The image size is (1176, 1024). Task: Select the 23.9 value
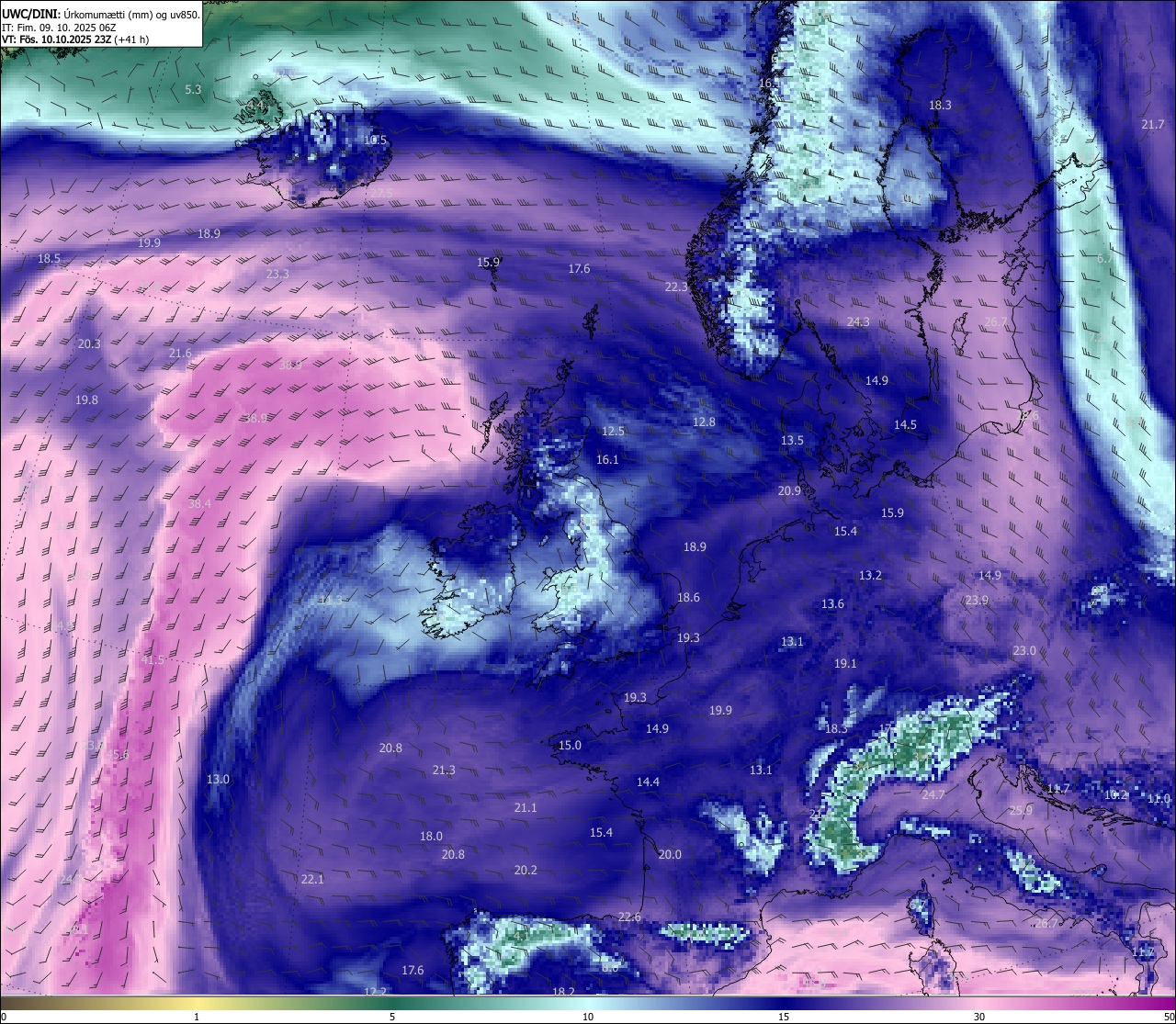click(977, 600)
